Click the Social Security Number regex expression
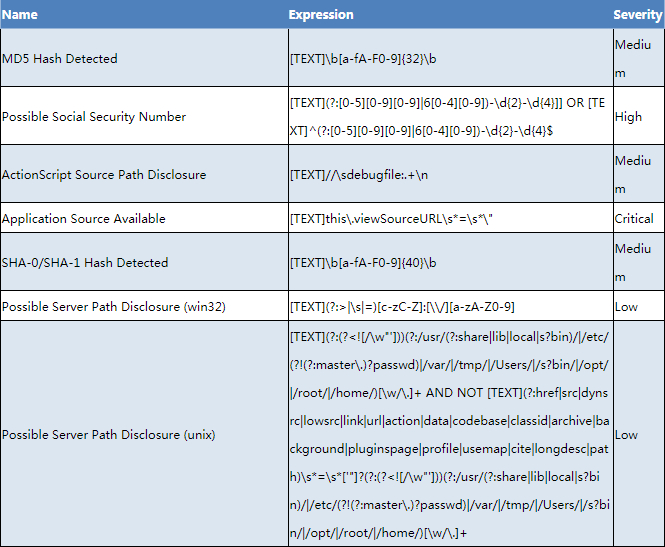This screenshot has width=665, height=547. coord(447,117)
